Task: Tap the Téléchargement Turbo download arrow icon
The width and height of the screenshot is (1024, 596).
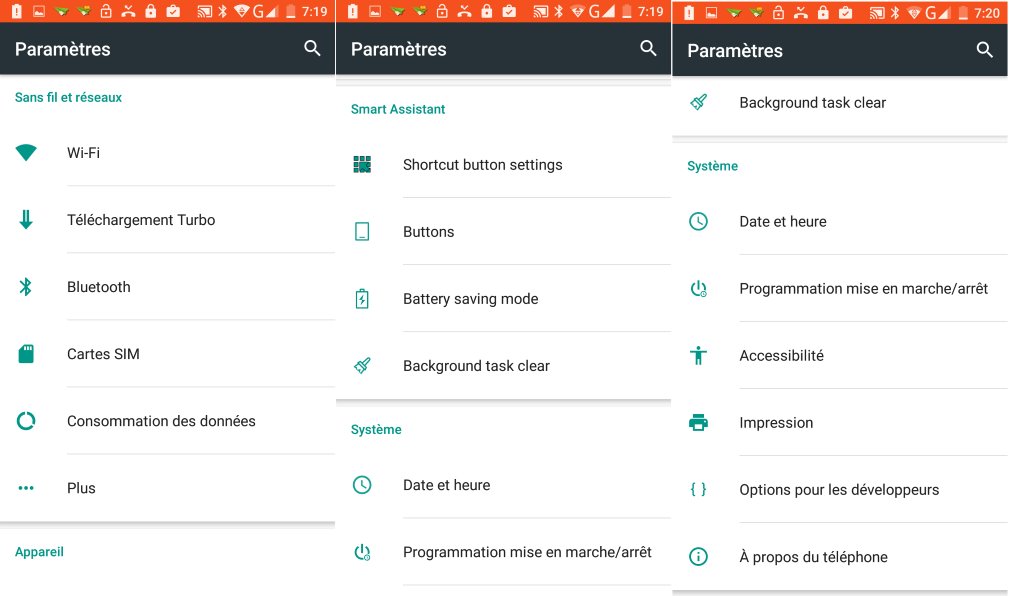Action: 26,219
